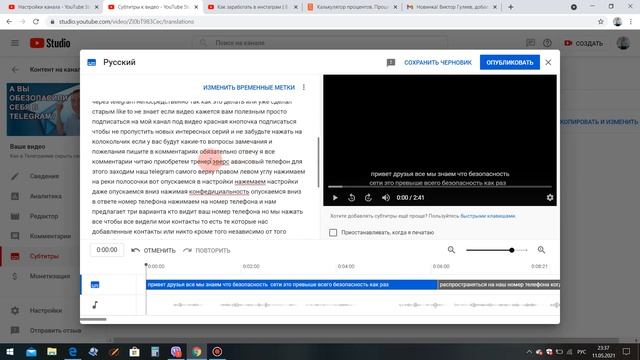Click the YouTube Studio logo
This screenshot has height=360, width=640.
[x=50, y=43]
